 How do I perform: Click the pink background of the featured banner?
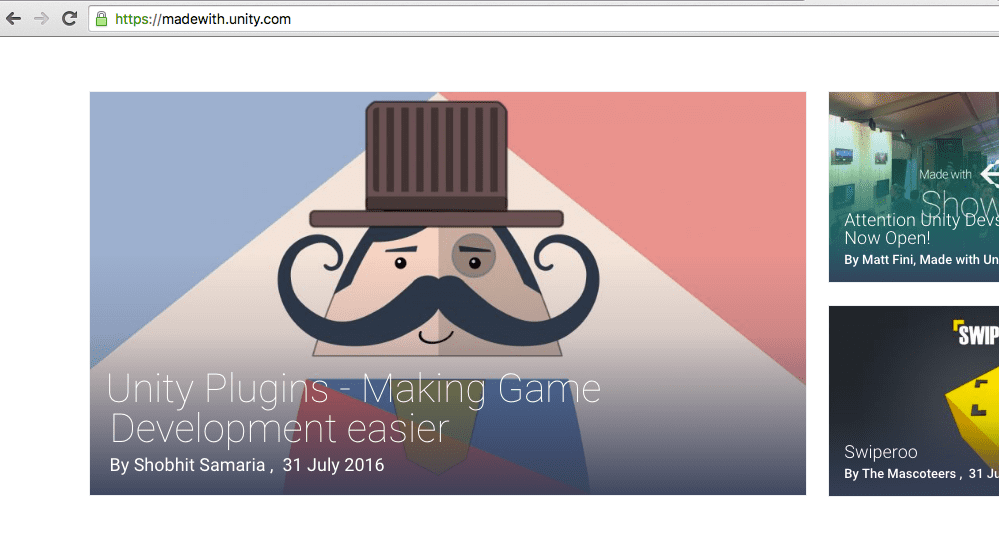(x=700, y=180)
